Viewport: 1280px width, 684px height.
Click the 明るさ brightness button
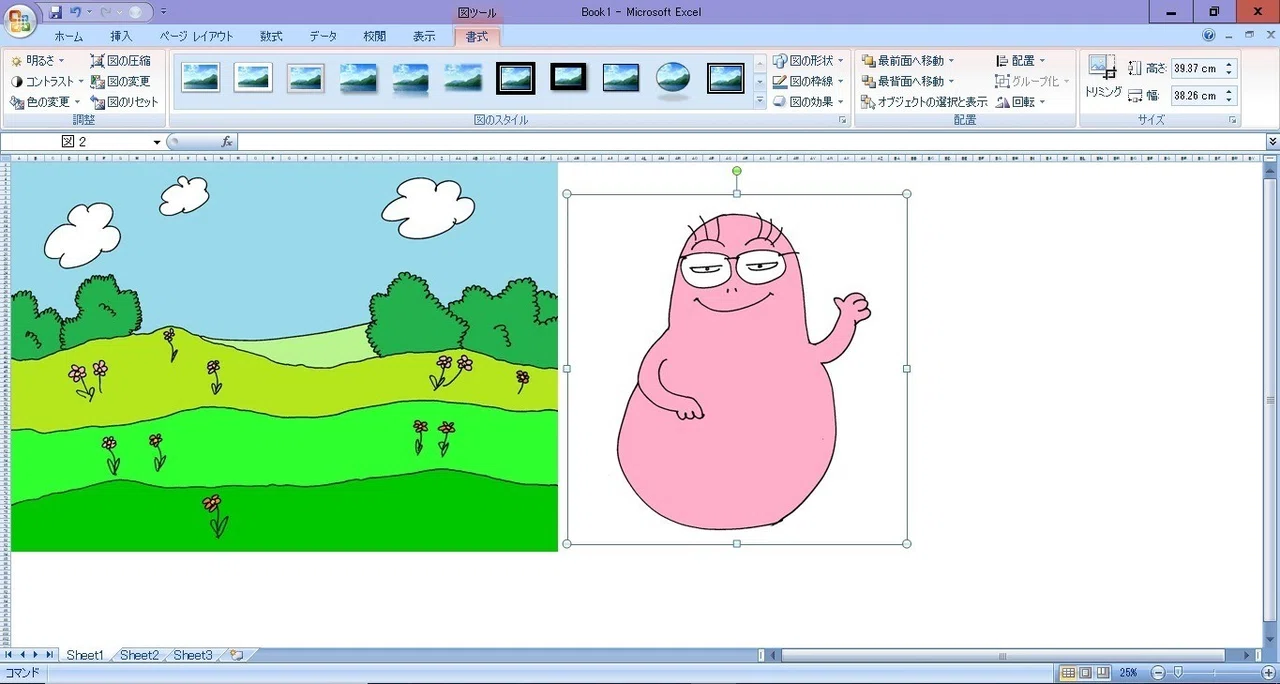[x=38, y=61]
